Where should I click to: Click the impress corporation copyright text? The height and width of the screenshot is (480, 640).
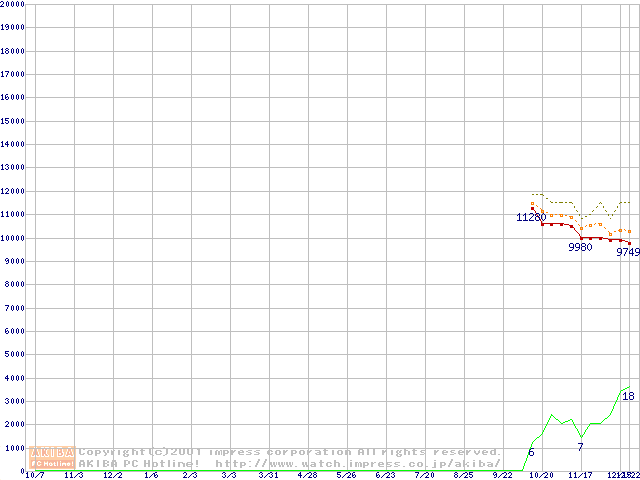click(x=290, y=452)
